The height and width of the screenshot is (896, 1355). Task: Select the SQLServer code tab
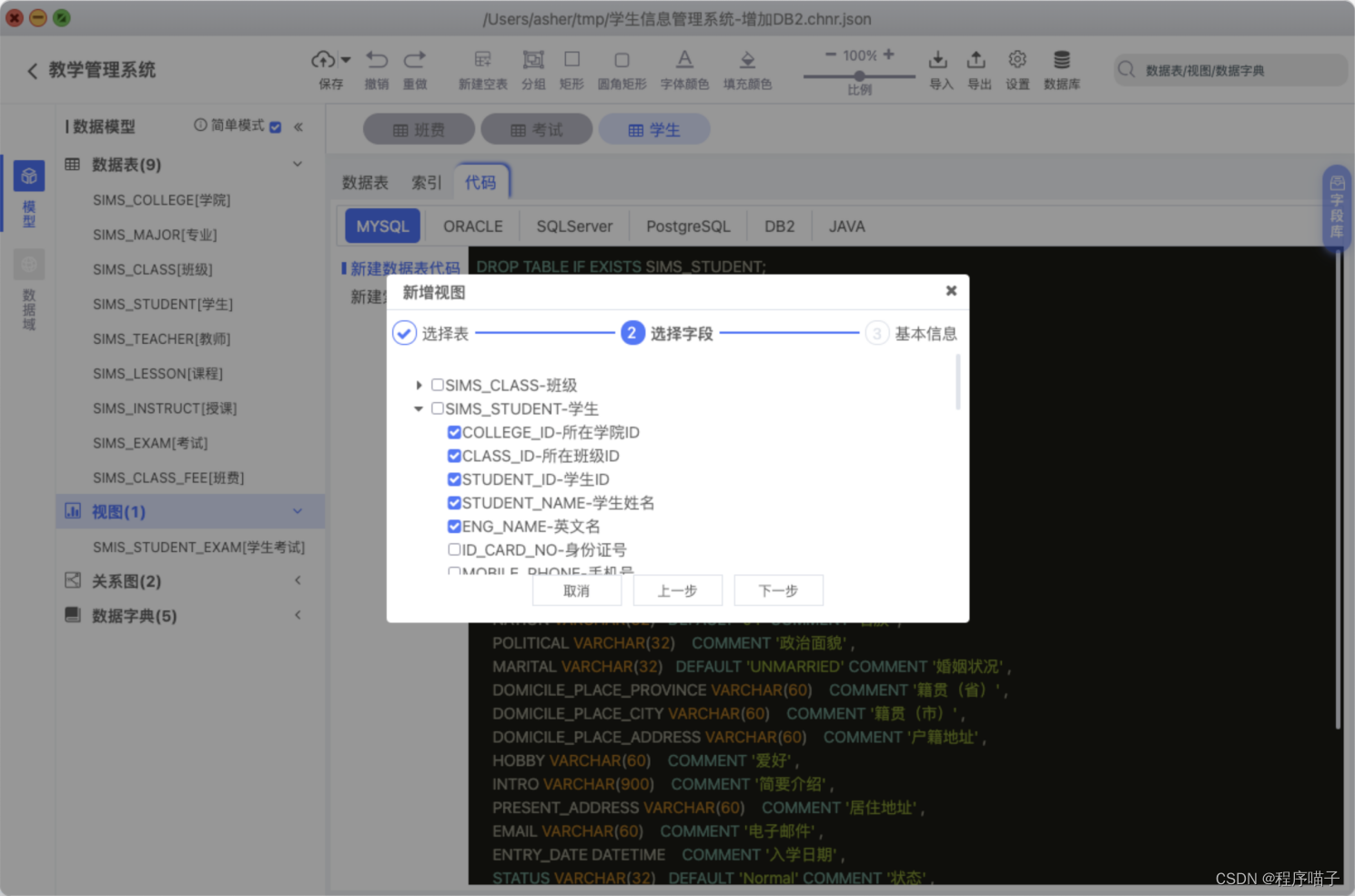(x=574, y=227)
